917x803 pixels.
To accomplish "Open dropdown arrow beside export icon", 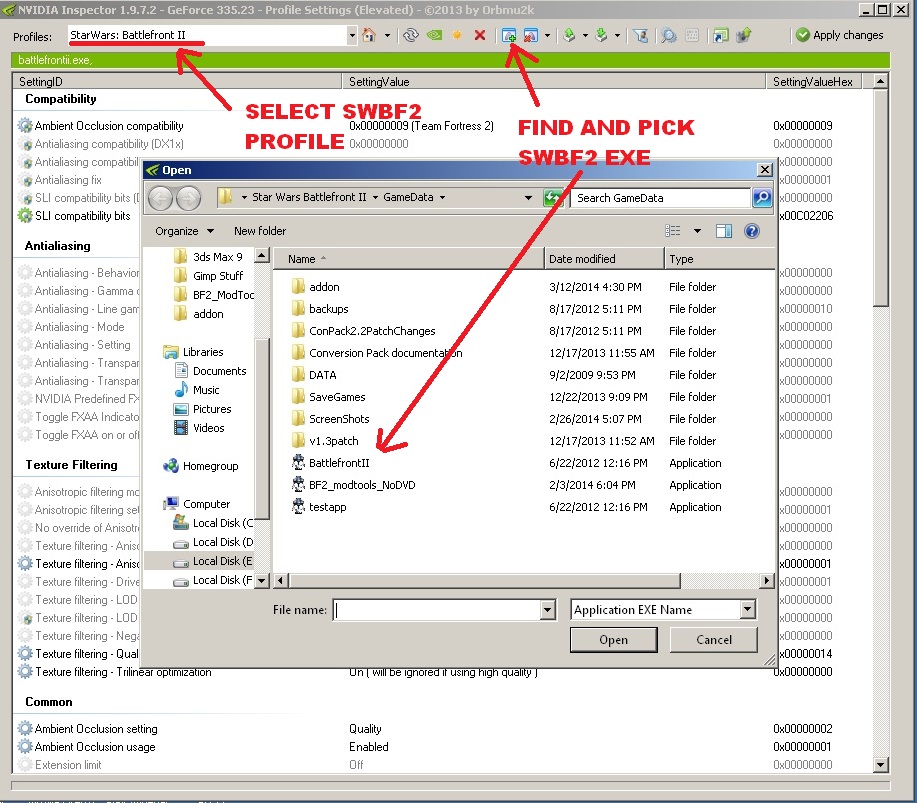I will [585, 36].
